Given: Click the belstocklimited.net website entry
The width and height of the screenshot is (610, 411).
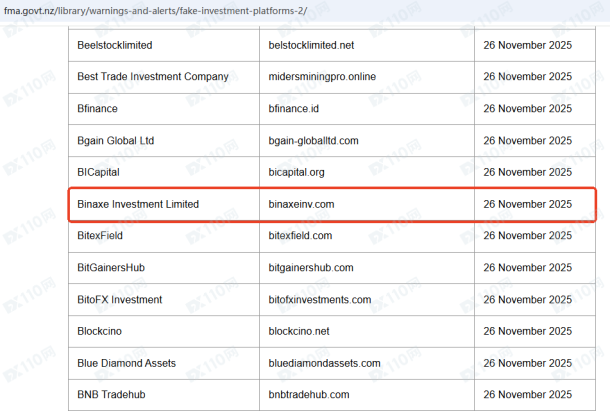Looking at the screenshot, I should (313, 45).
